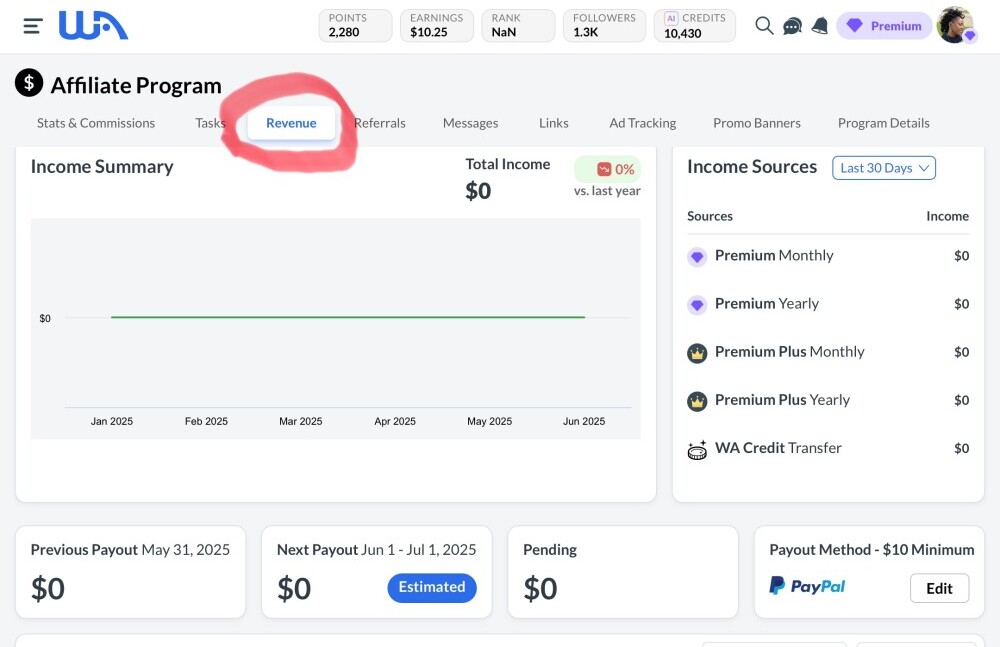The height and width of the screenshot is (647, 1000).
Task: Click the 'Premium Monthly' source label
Action: [774, 255]
